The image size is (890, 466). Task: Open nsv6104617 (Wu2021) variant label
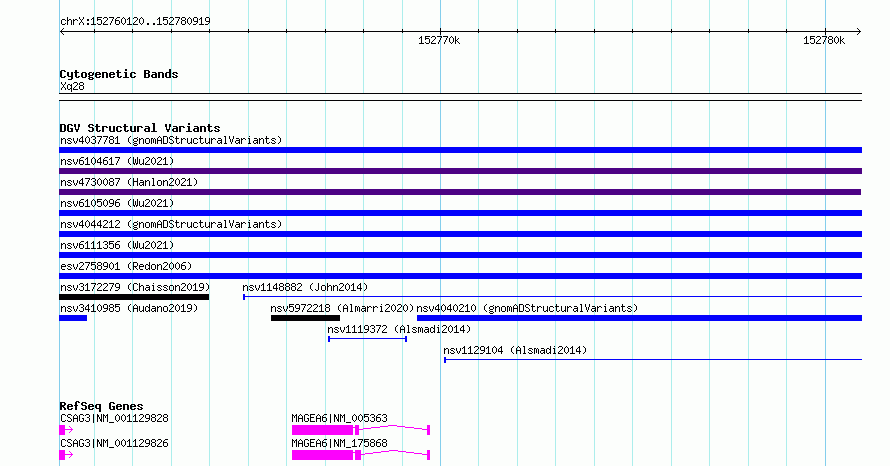(x=117, y=161)
